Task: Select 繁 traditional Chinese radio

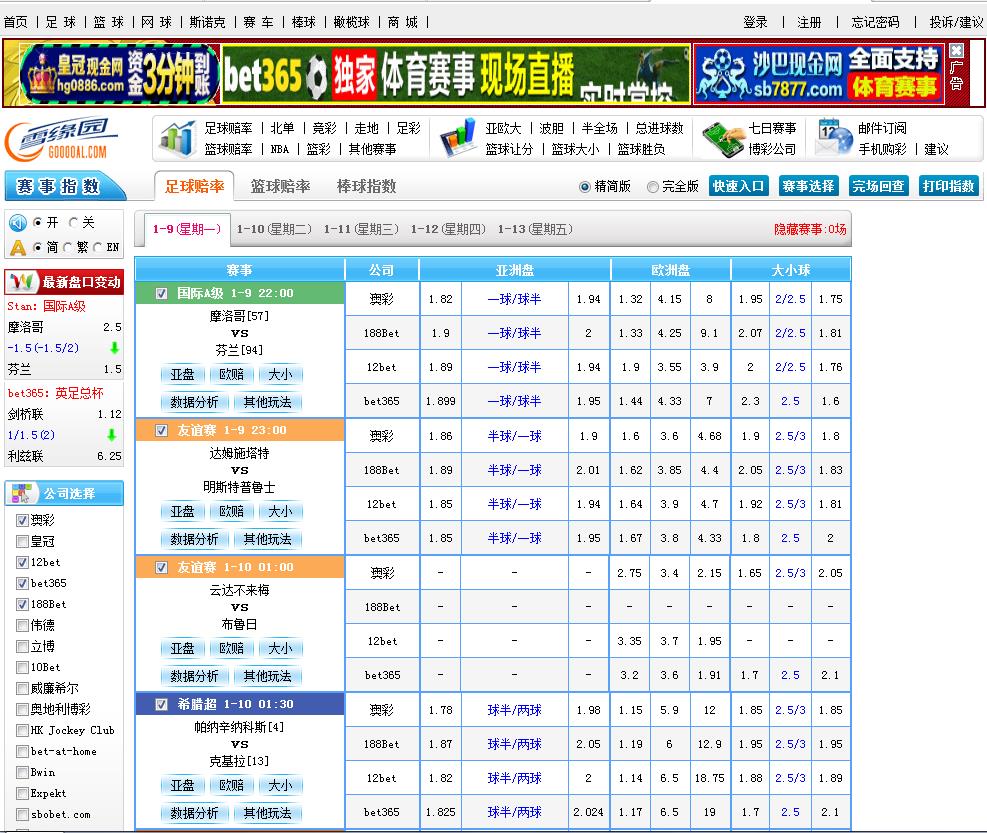Action: point(67,247)
